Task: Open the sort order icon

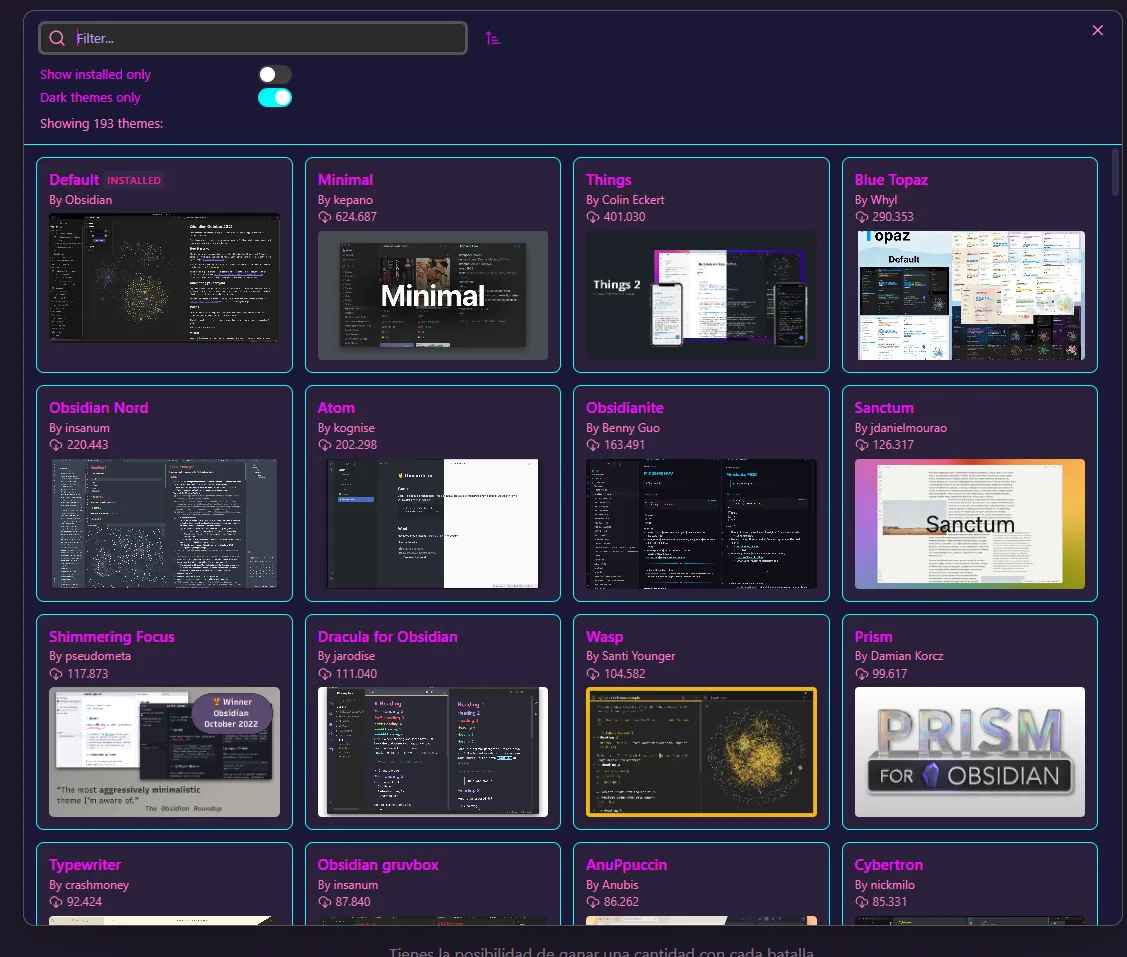Action: (x=492, y=38)
